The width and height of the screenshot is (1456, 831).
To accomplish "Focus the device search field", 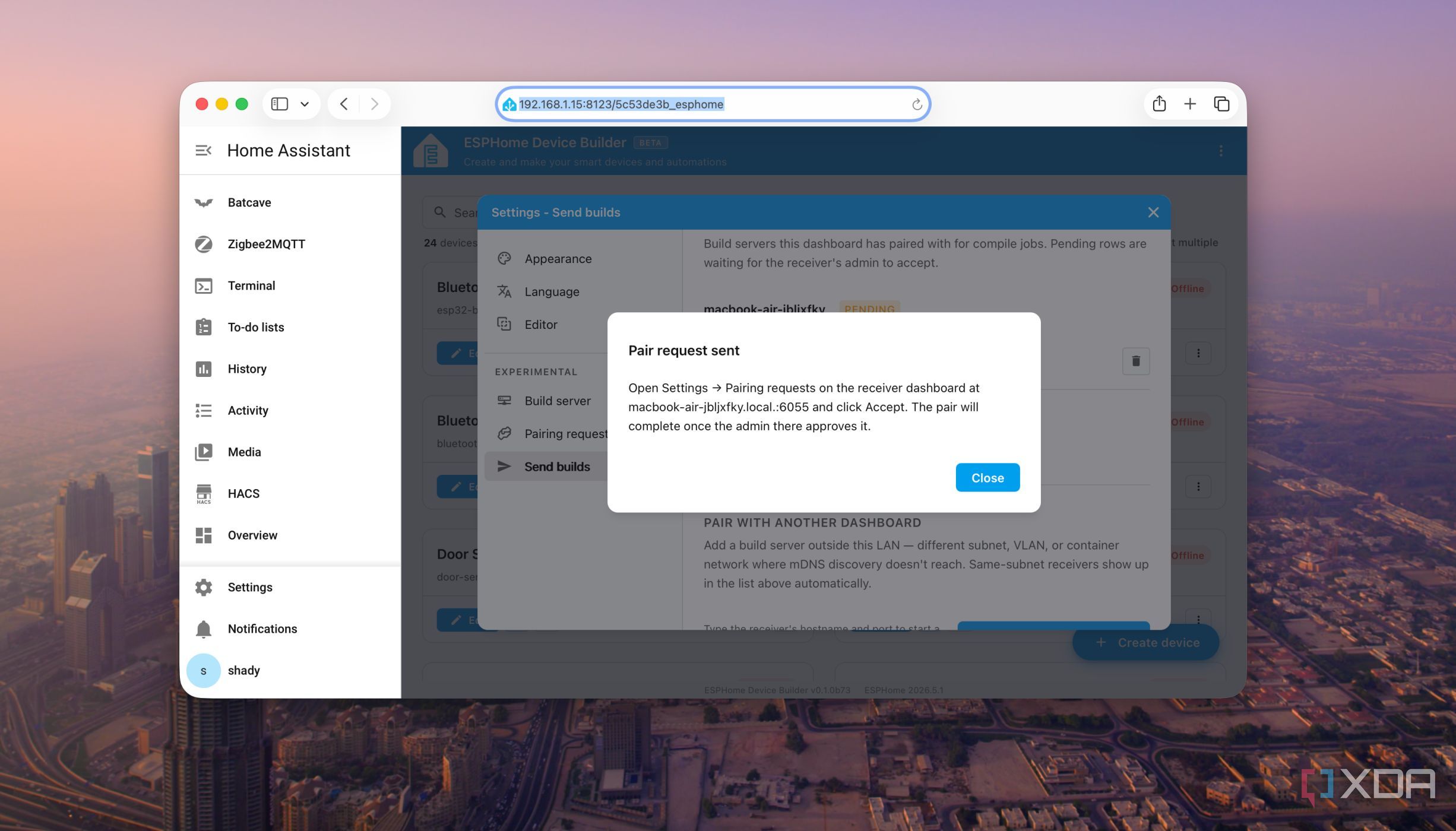I will pyautogui.click(x=451, y=212).
